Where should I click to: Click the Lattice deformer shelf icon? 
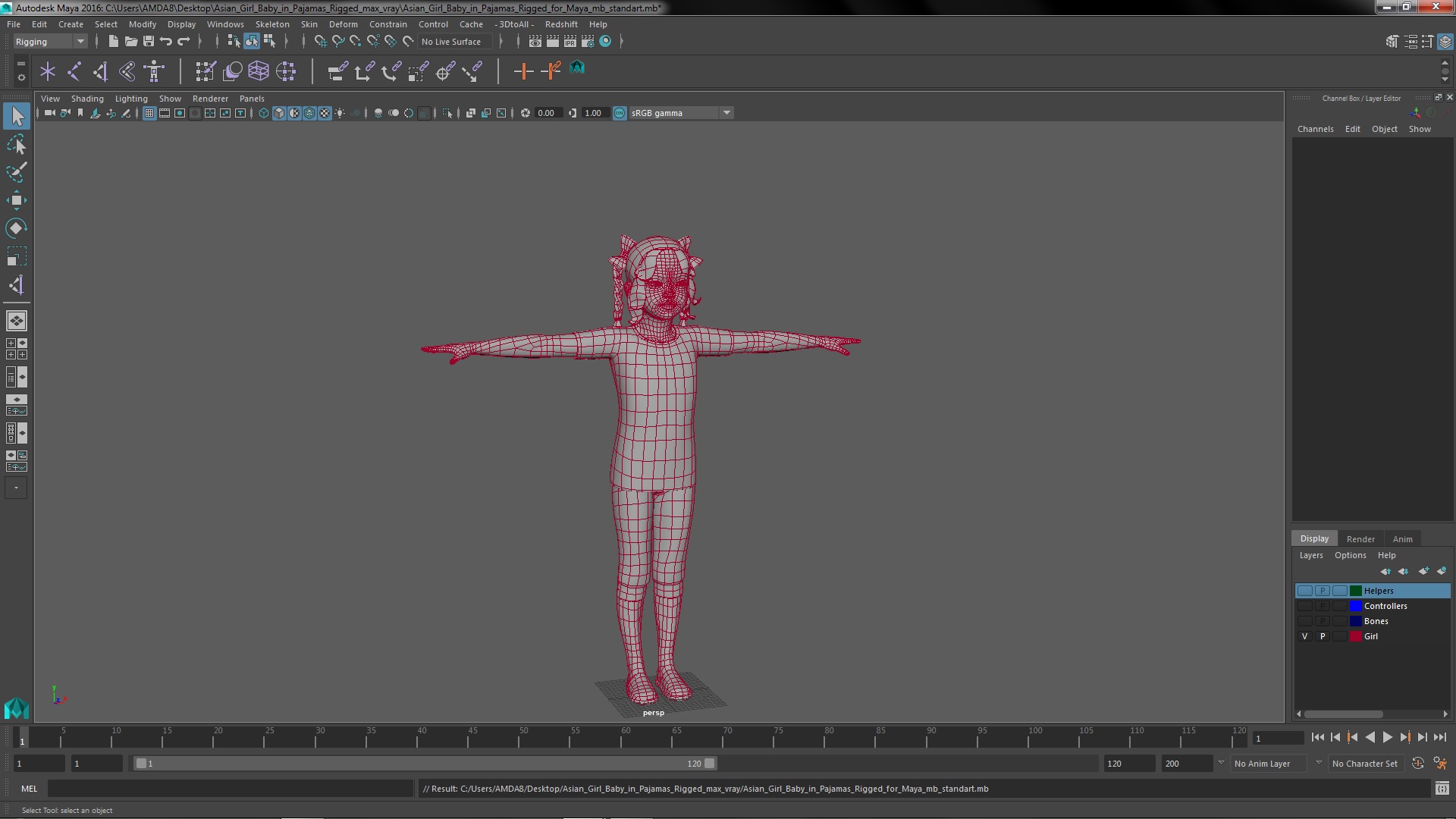pos(259,71)
